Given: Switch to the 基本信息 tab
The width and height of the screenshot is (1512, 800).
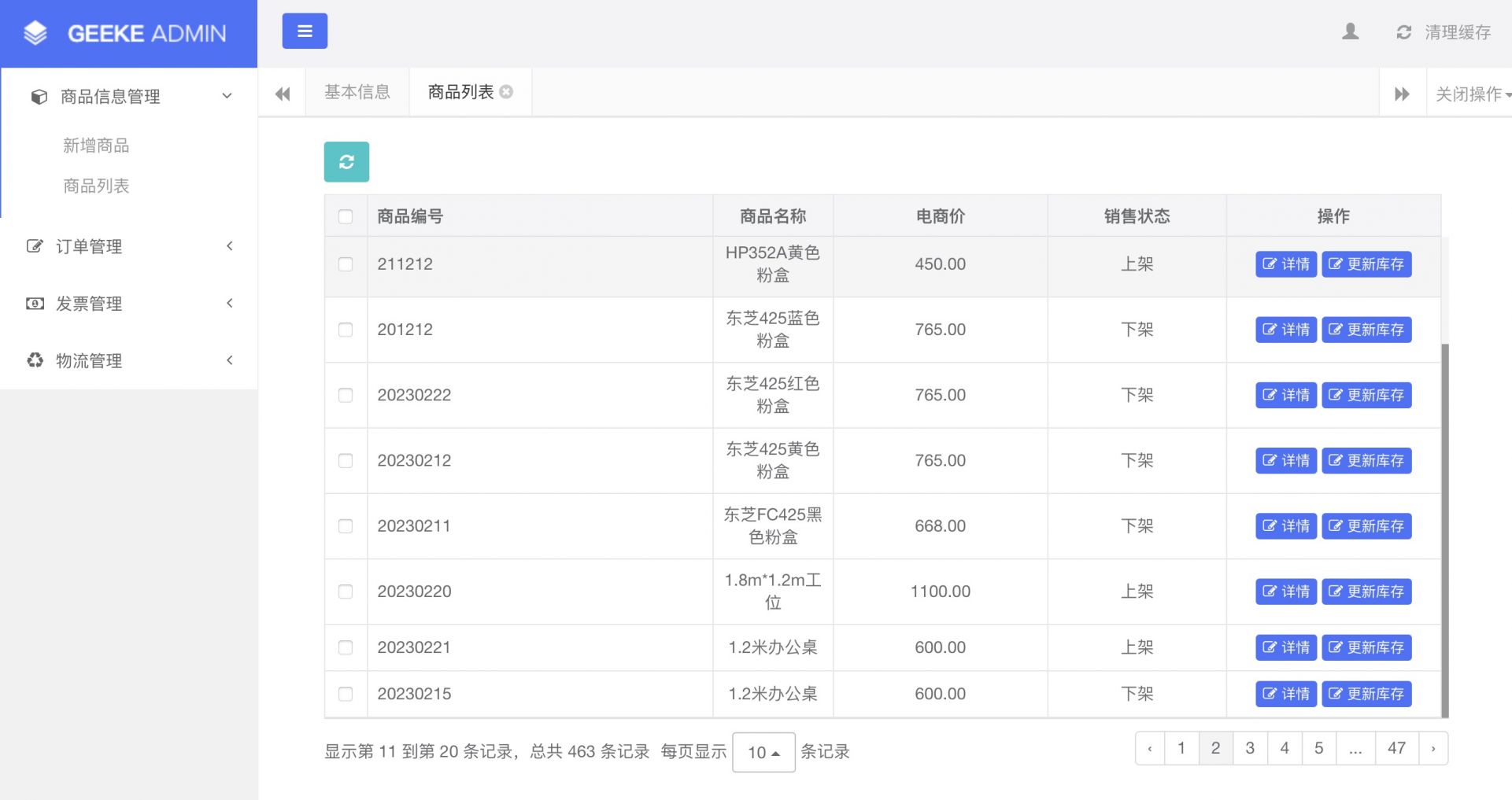Looking at the screenshot, I should (357, 92).
